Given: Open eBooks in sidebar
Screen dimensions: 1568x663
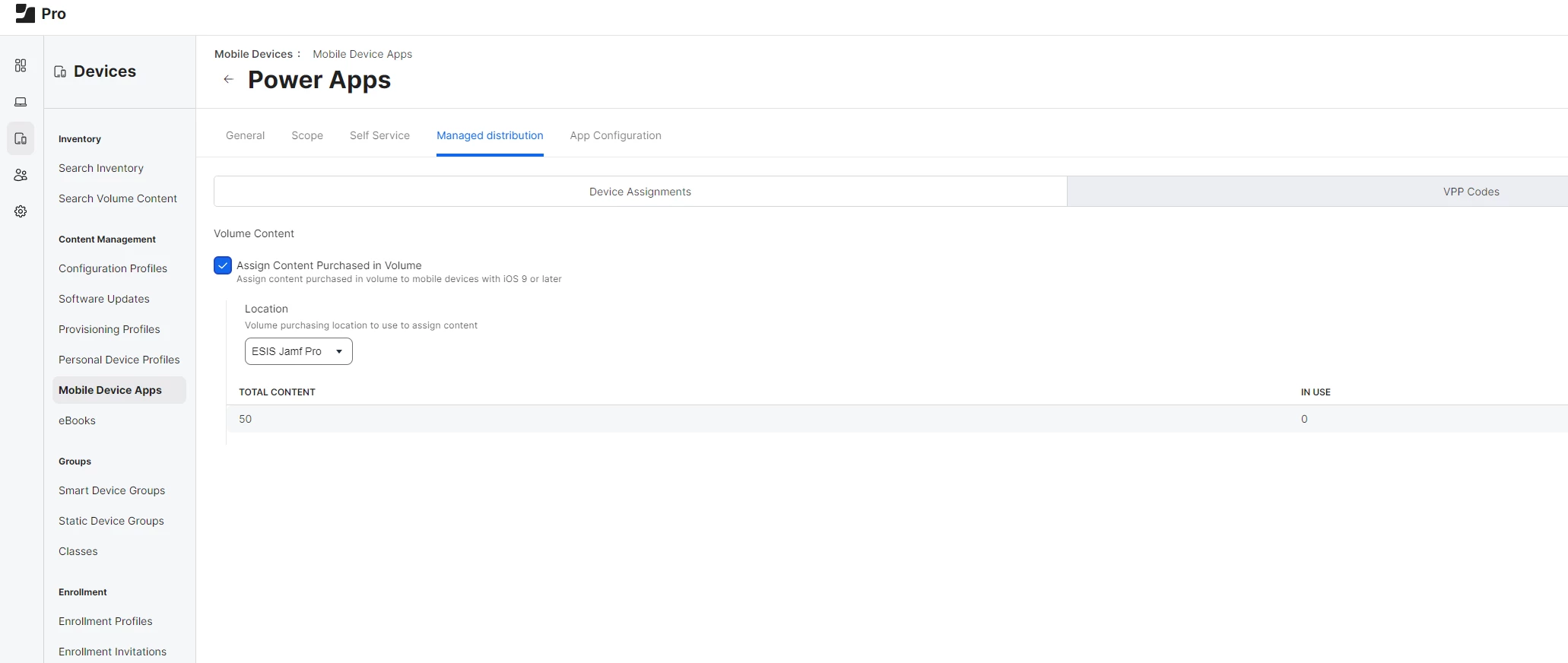Looking at the screenshot, I should pos(77,420).
